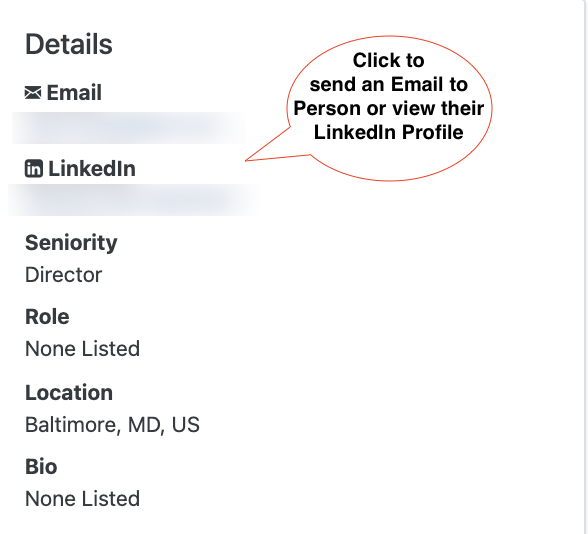
Task: Open the blurred LinkedIn profile link
Action: pyautogui.click(x=134, y=200)
